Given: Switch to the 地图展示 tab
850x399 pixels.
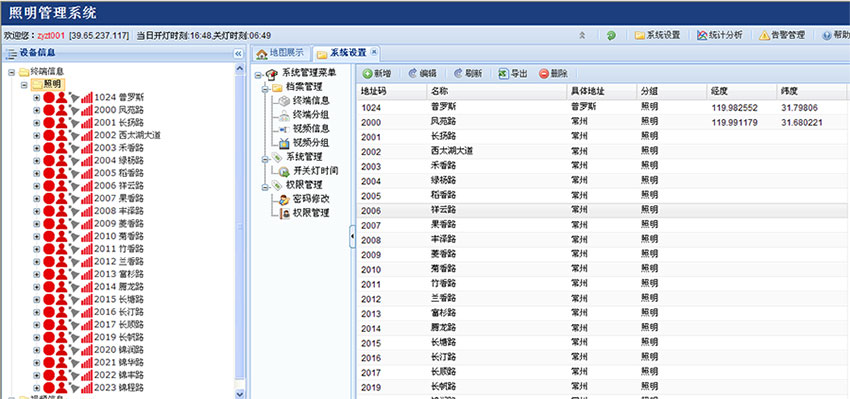Looking at the screenshot, I should (280, 53).
